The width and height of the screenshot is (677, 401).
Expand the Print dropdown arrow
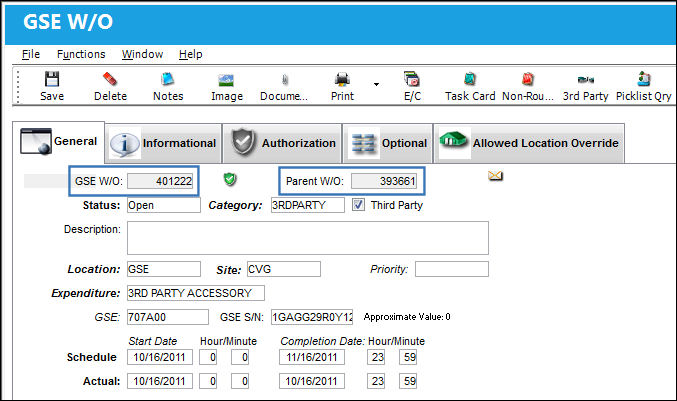(376, 85)
